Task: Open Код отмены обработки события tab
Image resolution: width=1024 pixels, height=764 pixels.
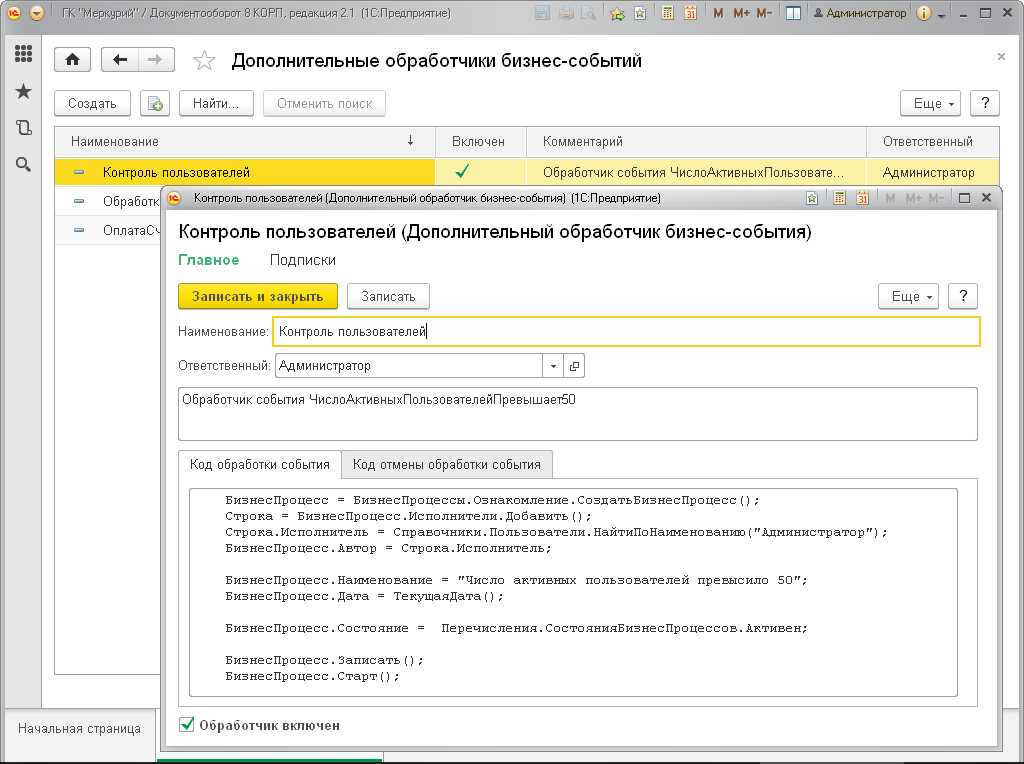Action: point(447,464)
